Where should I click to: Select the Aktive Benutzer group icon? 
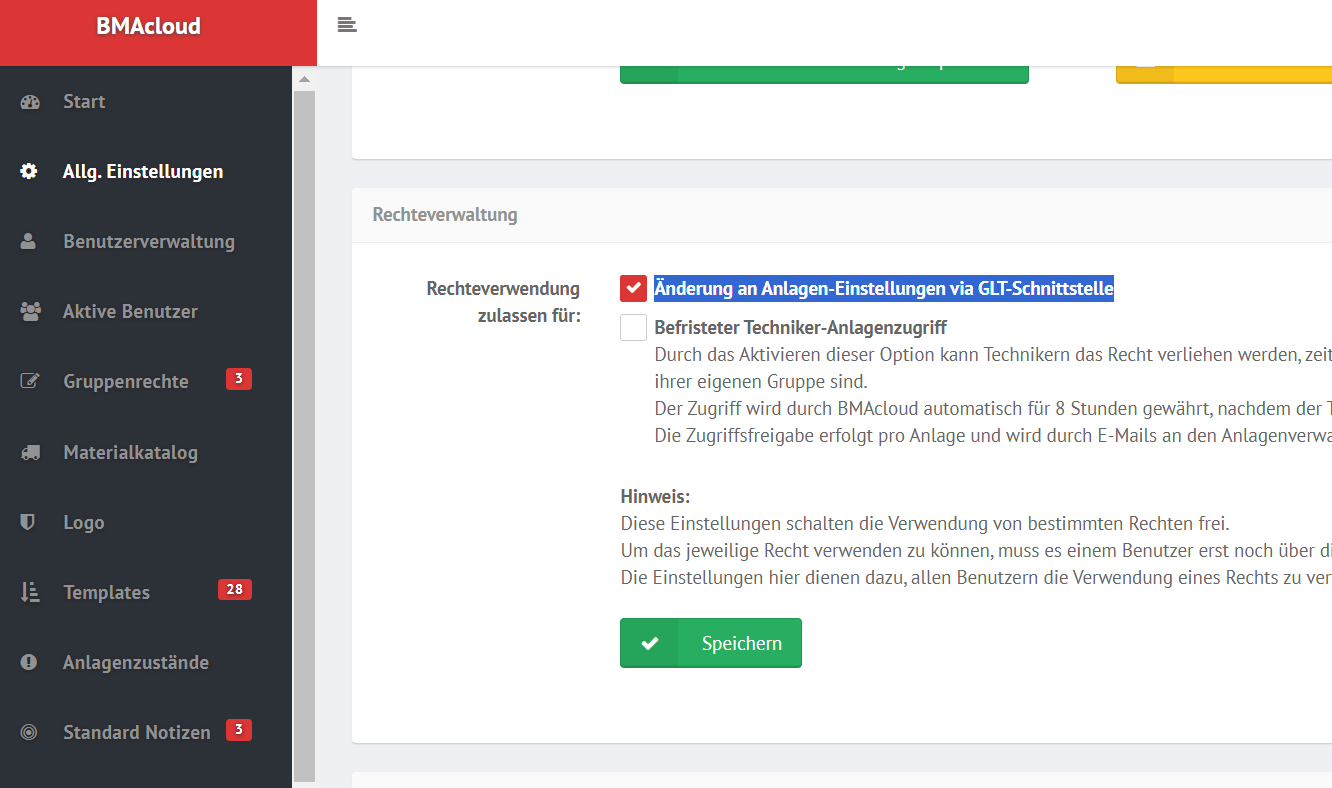(x=30, y=311)
